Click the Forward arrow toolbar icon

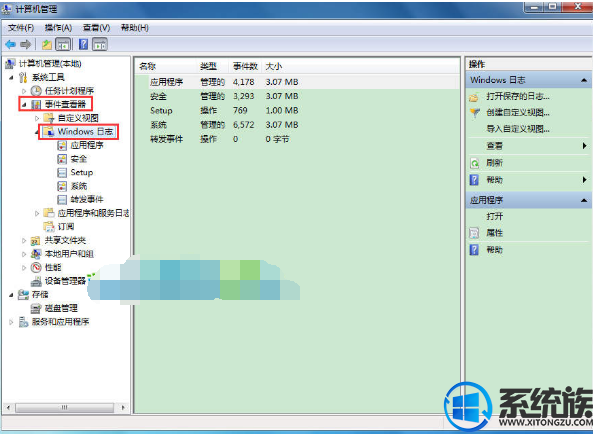coord(25,45)
